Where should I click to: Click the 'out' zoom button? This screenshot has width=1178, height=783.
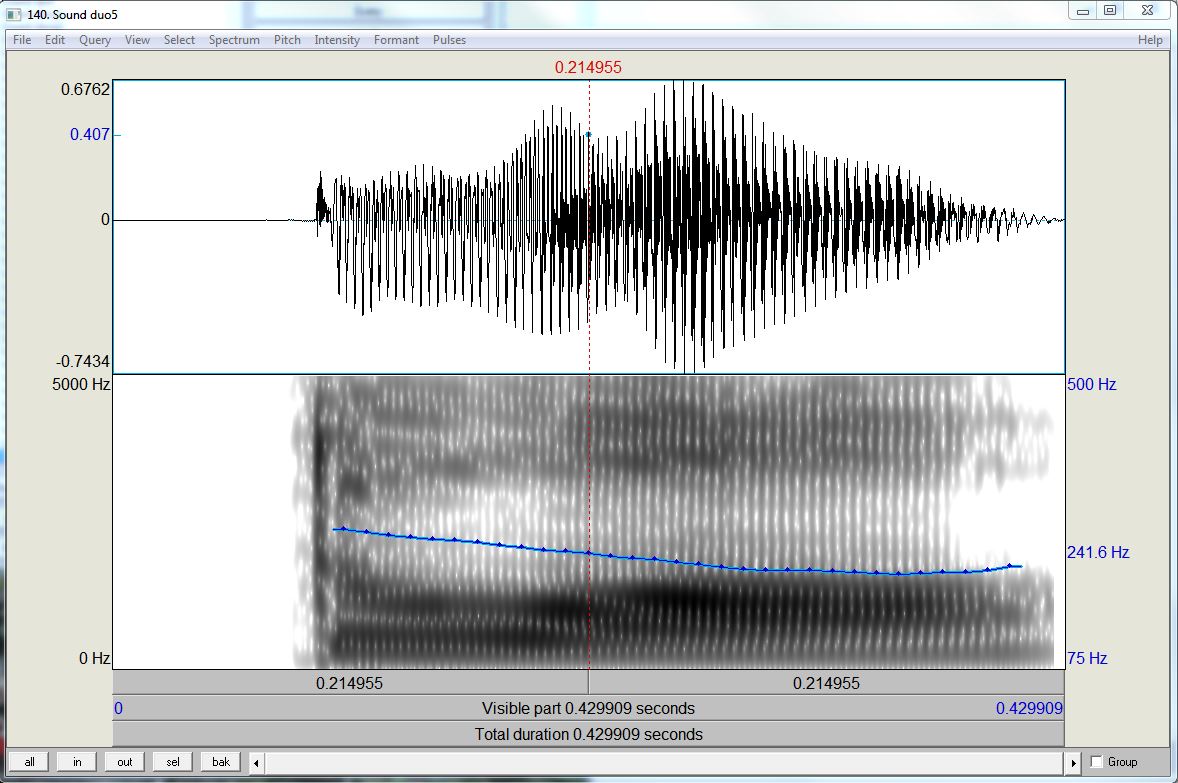pos(125,762)
